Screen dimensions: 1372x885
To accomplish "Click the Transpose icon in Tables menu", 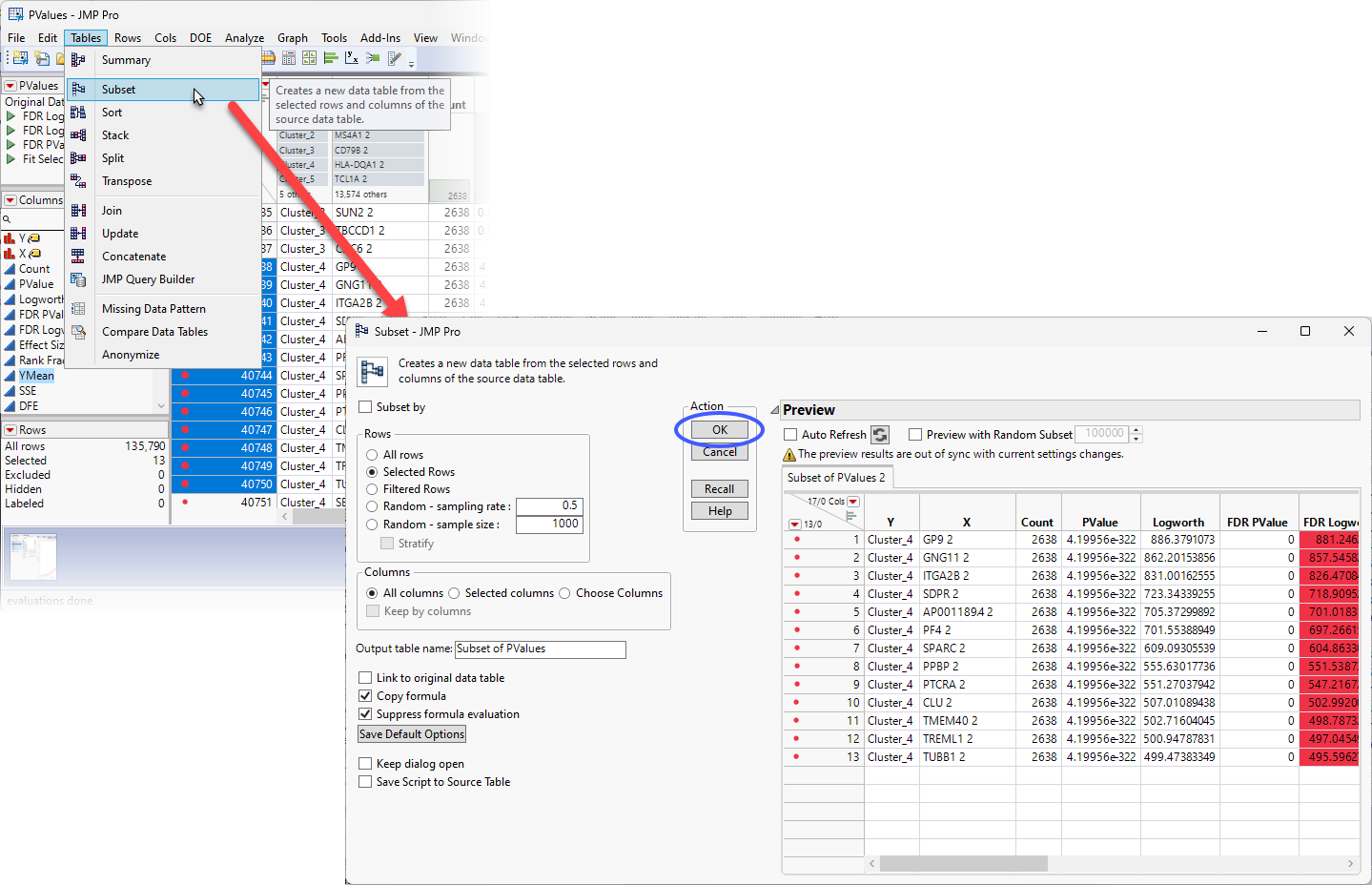I will click(78, 181).
